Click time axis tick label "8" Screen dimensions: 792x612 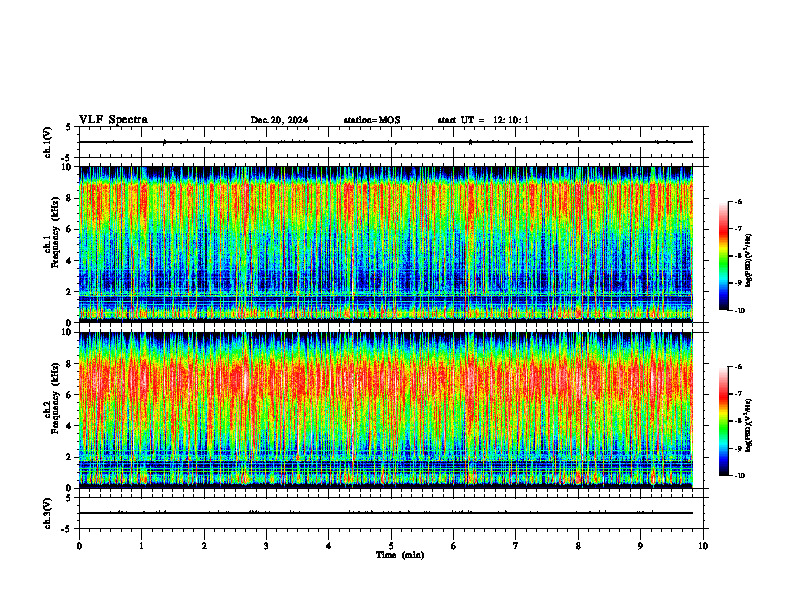(578, 546)
